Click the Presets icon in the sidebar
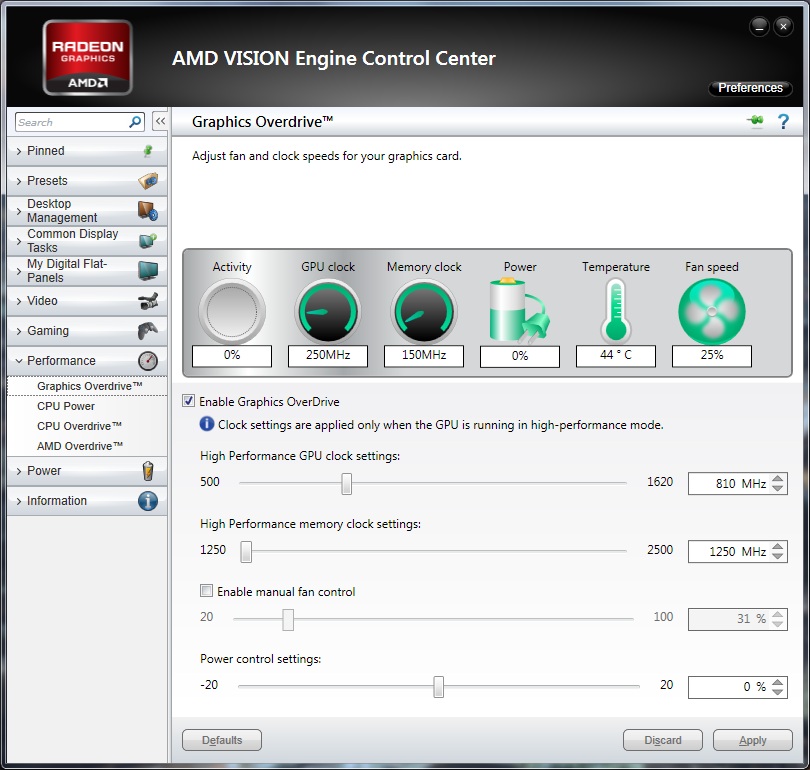810x770 pixels. coord(148,181)
